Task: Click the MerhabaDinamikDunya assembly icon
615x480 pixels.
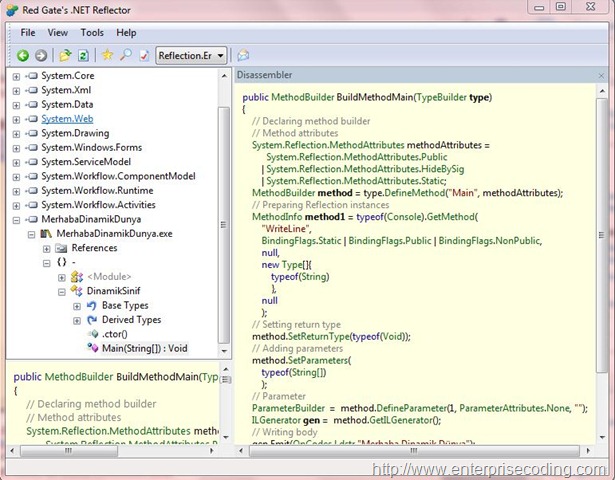Action: [31, 219]
